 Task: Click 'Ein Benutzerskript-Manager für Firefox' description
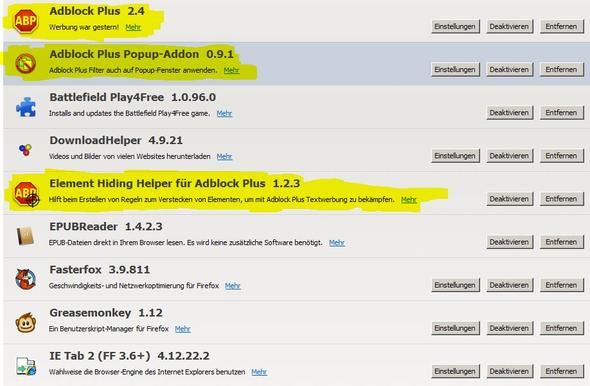(x=108, y=329)
